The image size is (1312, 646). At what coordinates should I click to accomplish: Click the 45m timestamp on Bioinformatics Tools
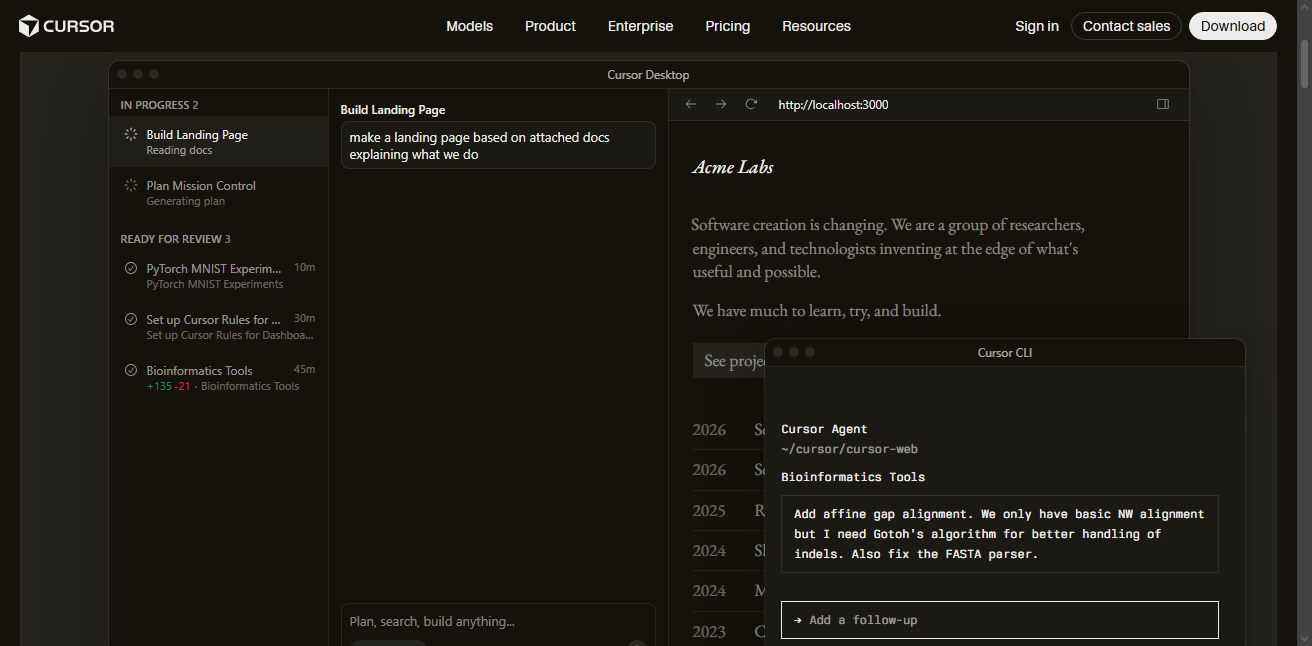click(x=304, y=370)
